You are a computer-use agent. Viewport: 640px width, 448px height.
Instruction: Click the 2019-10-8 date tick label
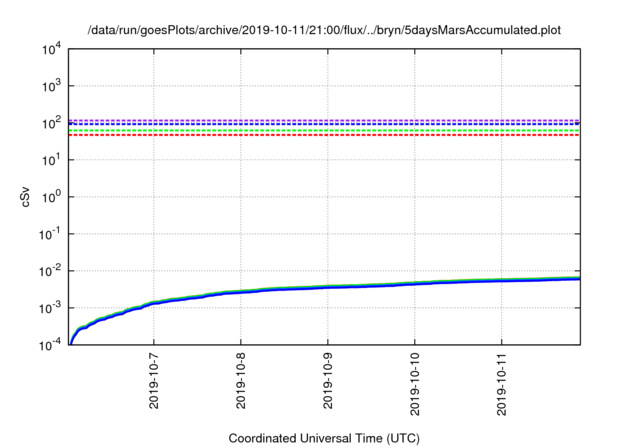[x=241, y=382]
